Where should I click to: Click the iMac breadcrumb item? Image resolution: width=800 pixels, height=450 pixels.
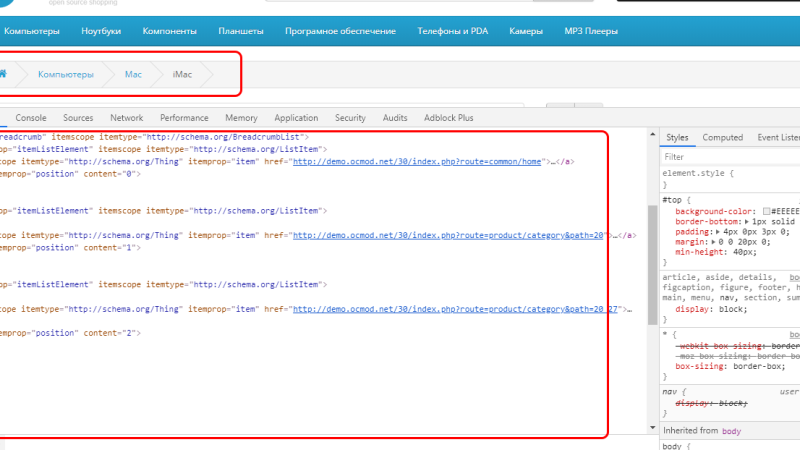[182, 74]
